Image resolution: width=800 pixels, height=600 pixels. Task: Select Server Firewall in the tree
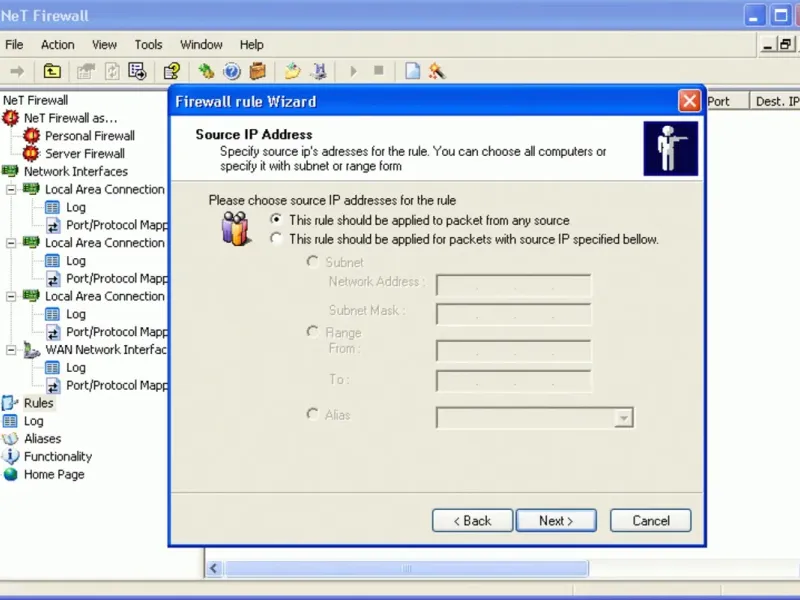click(85, 154)
